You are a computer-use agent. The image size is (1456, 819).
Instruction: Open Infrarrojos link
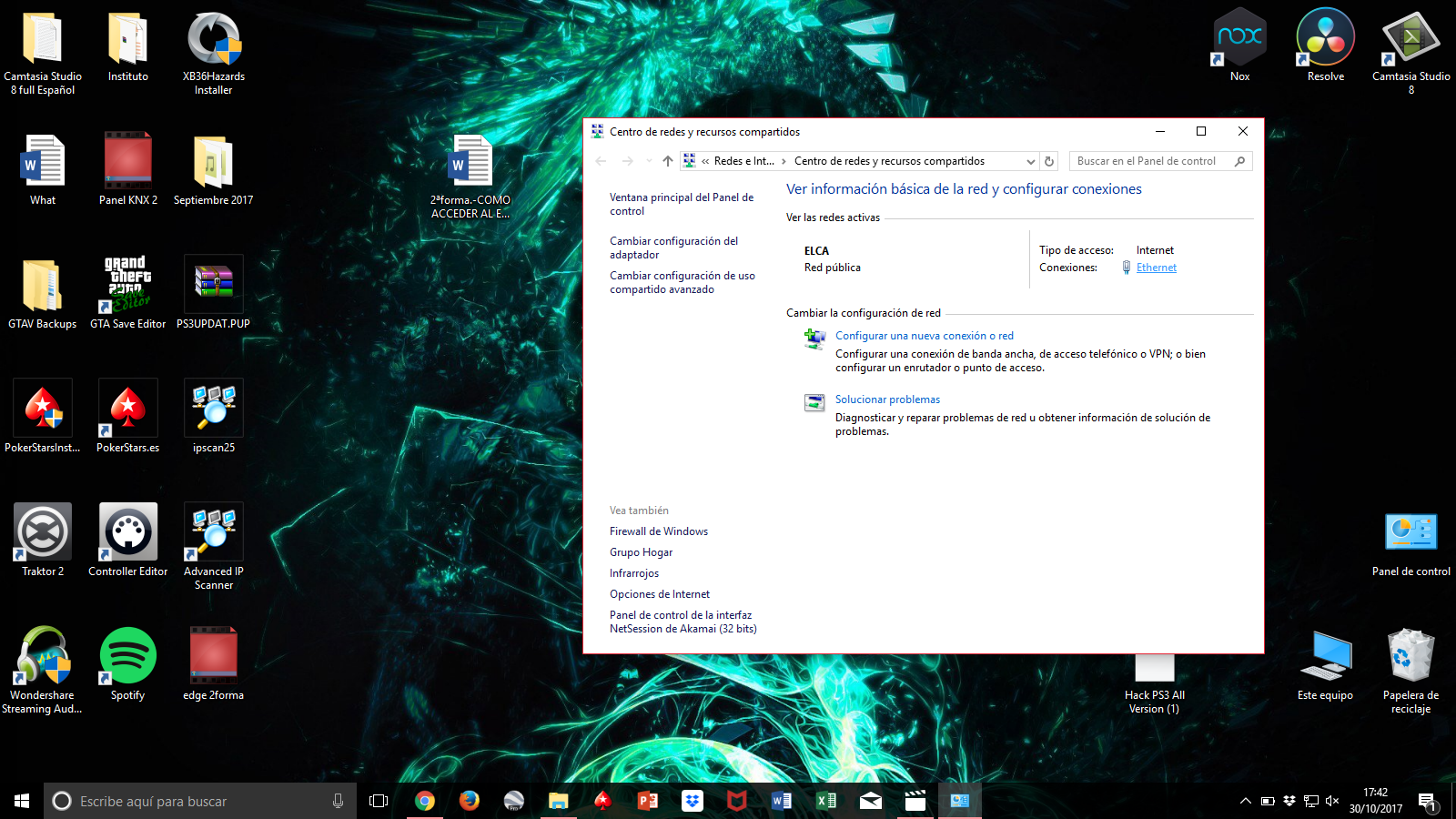[634, 573]
